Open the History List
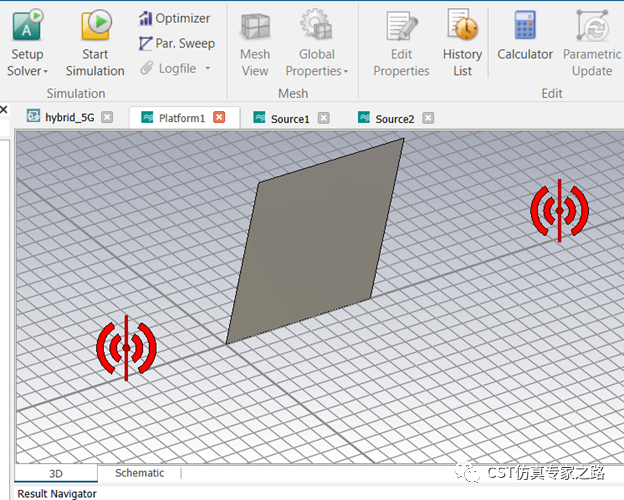This screenshot has height=500, width=624. coord(462,43)
